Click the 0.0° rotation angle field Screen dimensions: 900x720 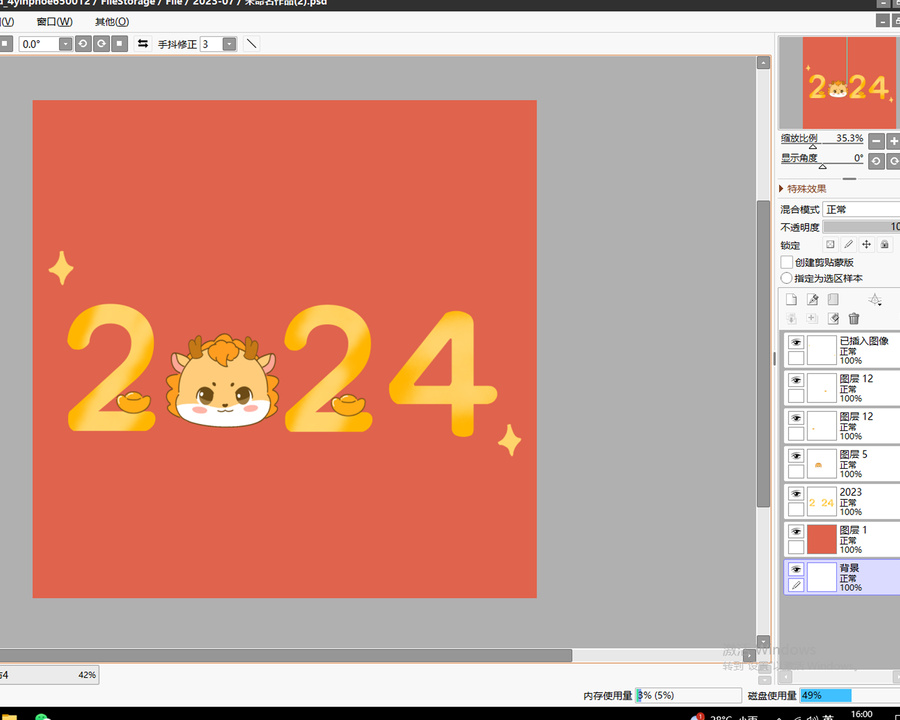click(x=38, y=44)
